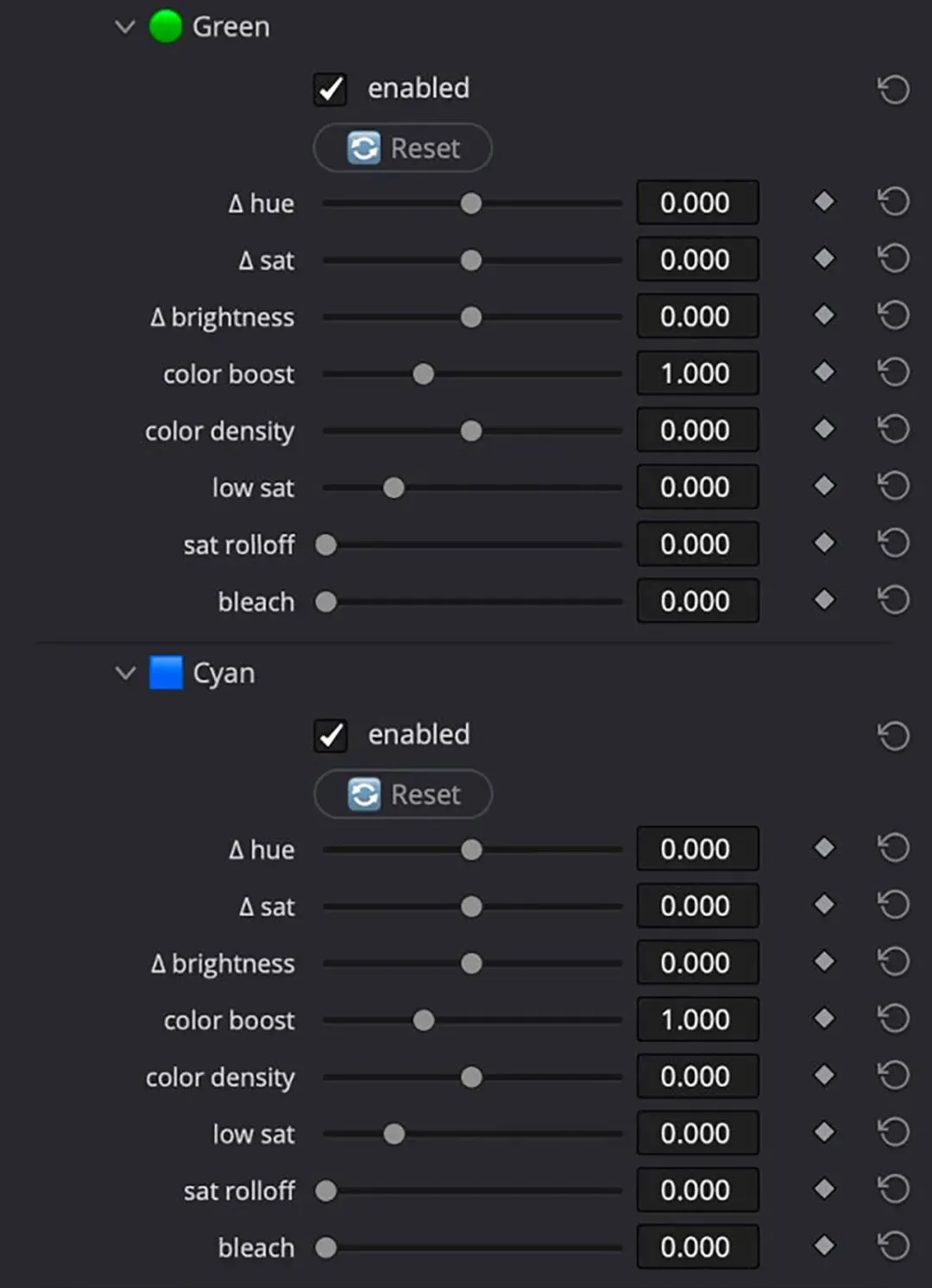Click reset arrow beside Cyan enabled checkbox
The image size is (932, 1288).
893,736
